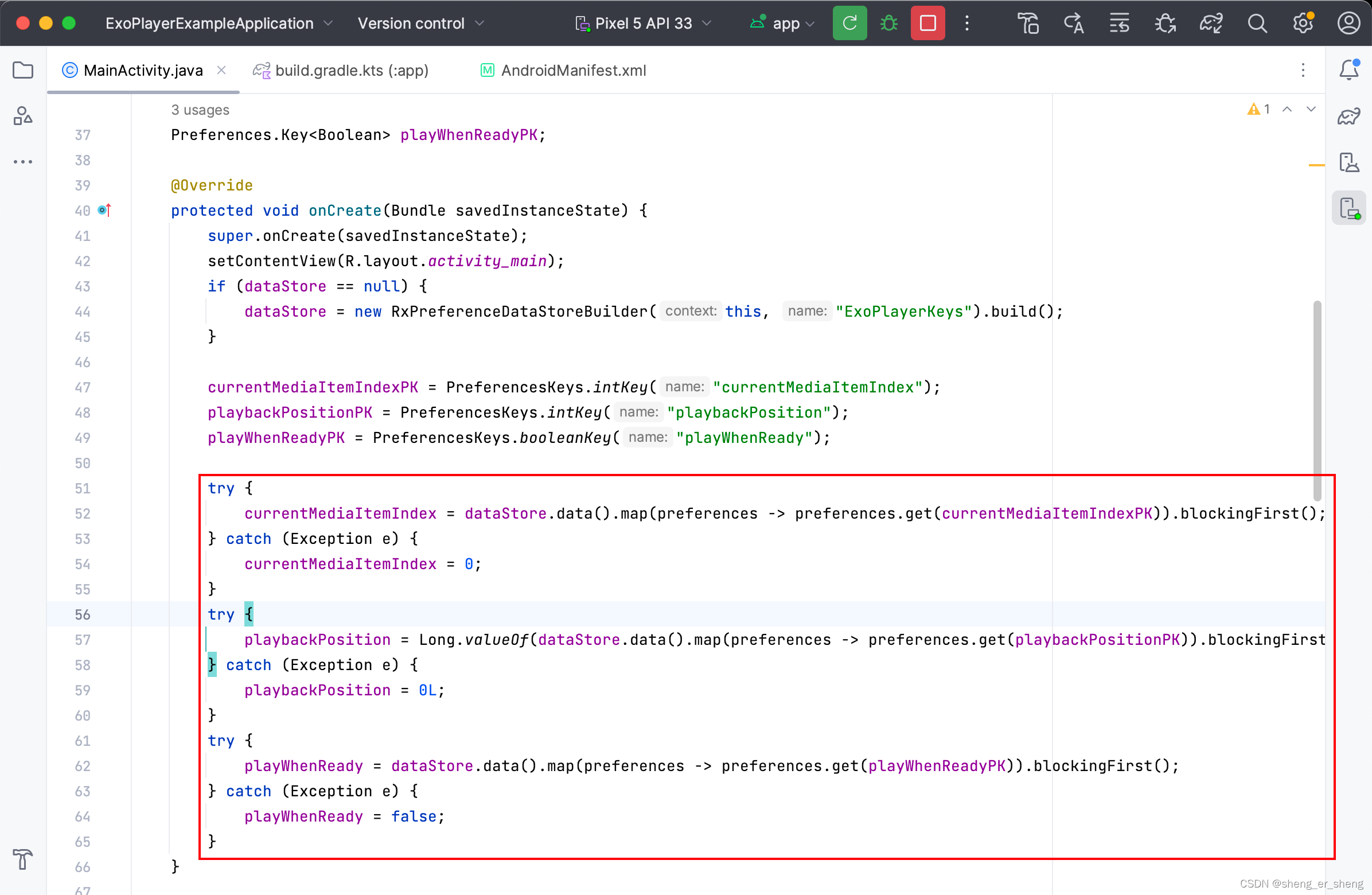Click activity_main in setContentView call
The image size is (1372, 895).
click(x=487, y=261)
